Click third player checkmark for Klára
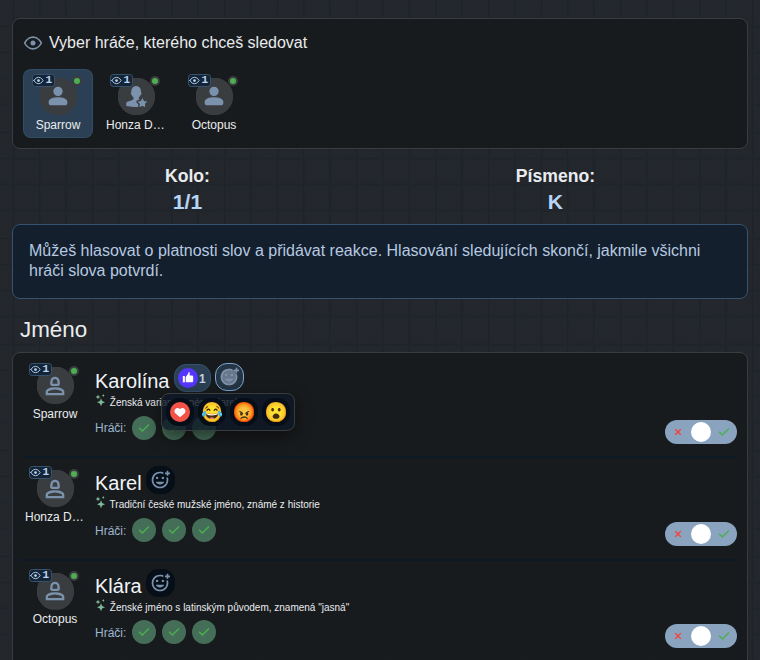760x660 pixels. [x=204, y=632]
